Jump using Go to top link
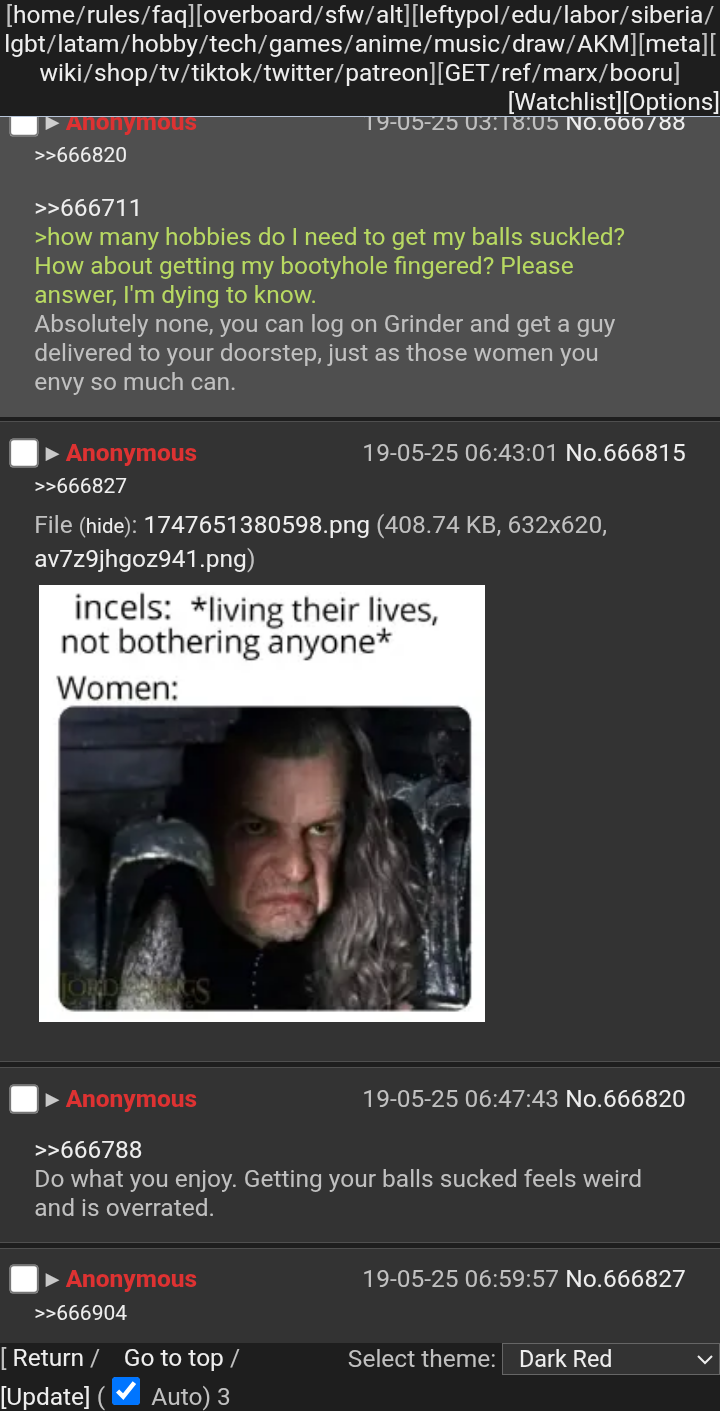The height and width of the screenshot is (1411, 720). click(173, 1358)
